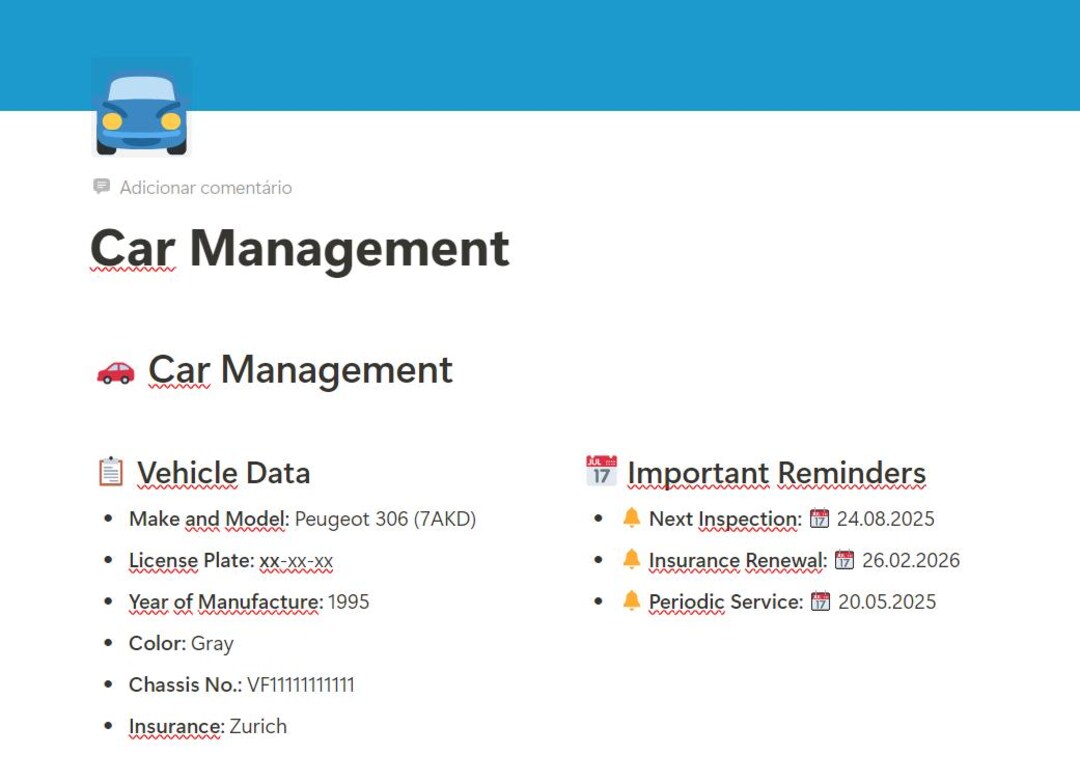The height and width of the screenshot is (784, 1080).
Task: Click the Next Inspection label
Action: point(725,519)
